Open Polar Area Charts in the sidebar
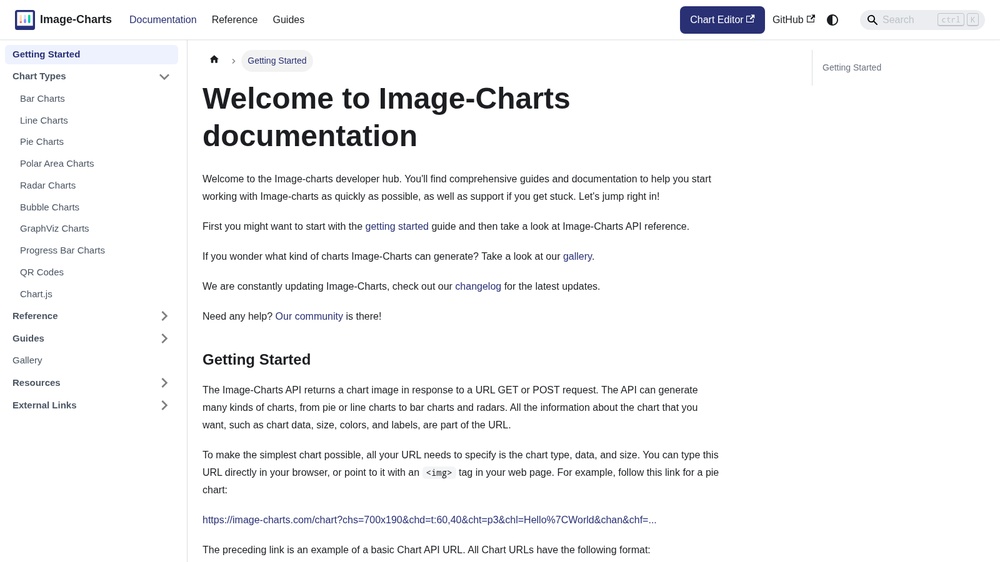This screenshot has height=562, width=1000. point(57,163)
